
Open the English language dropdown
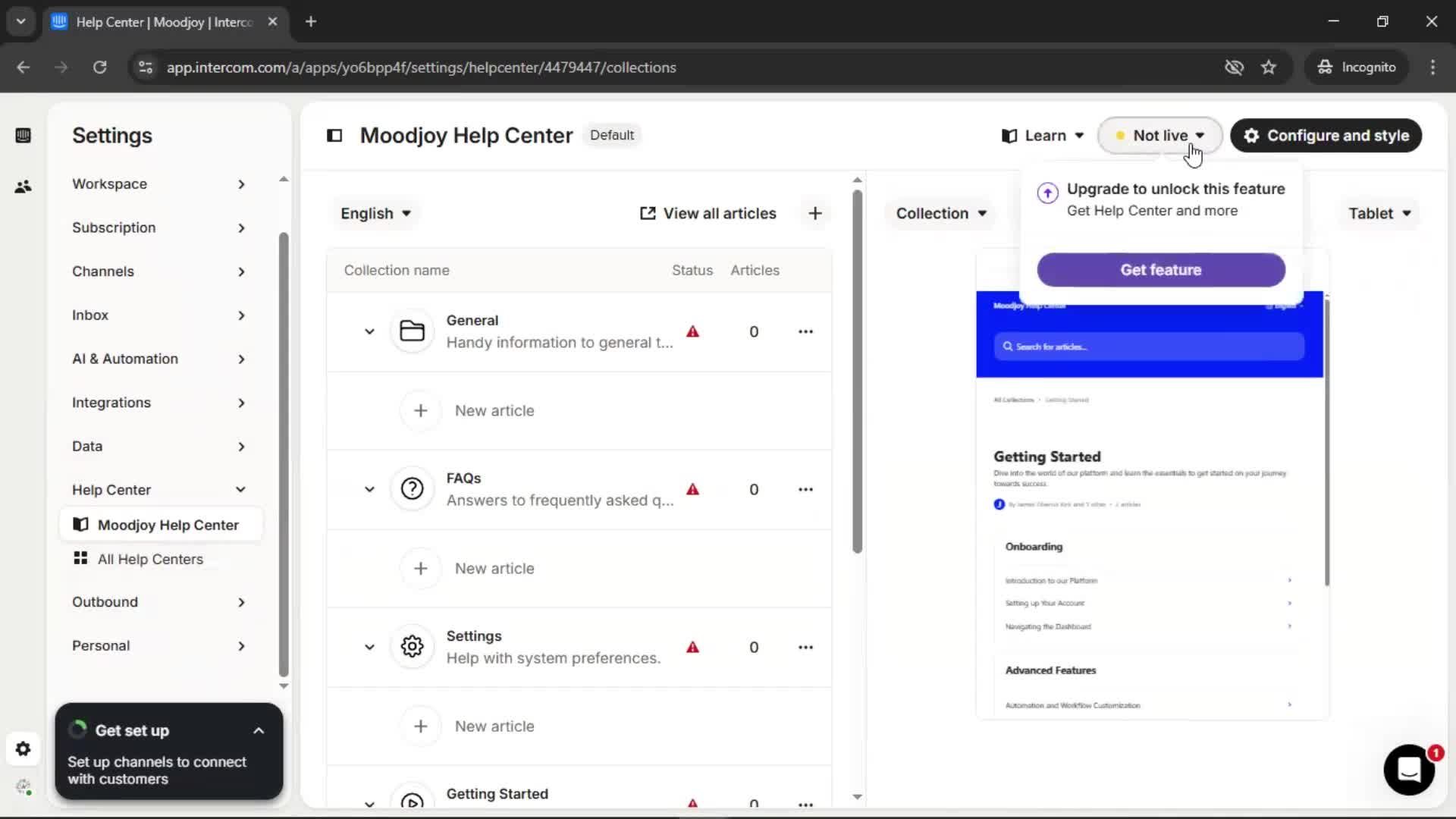pos(375,214)
